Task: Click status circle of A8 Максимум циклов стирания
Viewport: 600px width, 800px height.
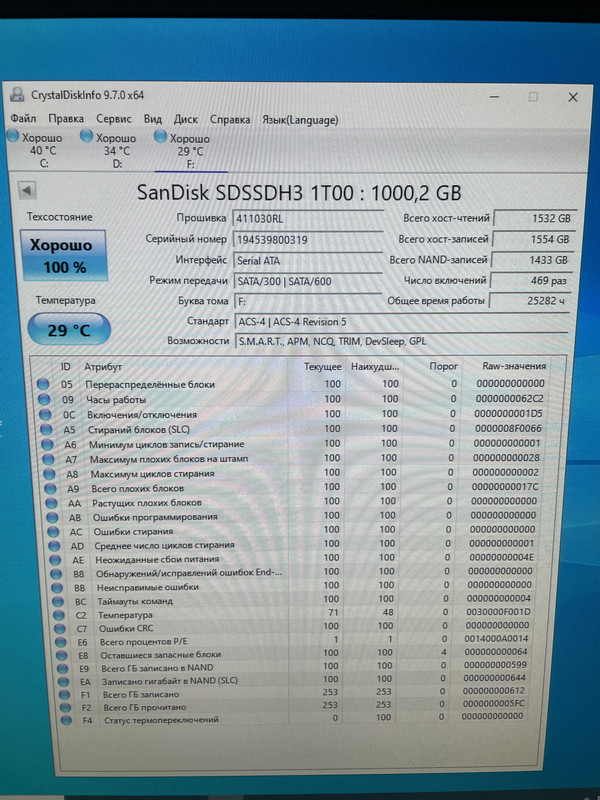Action: pyautogui.click(x=49, y=474)
